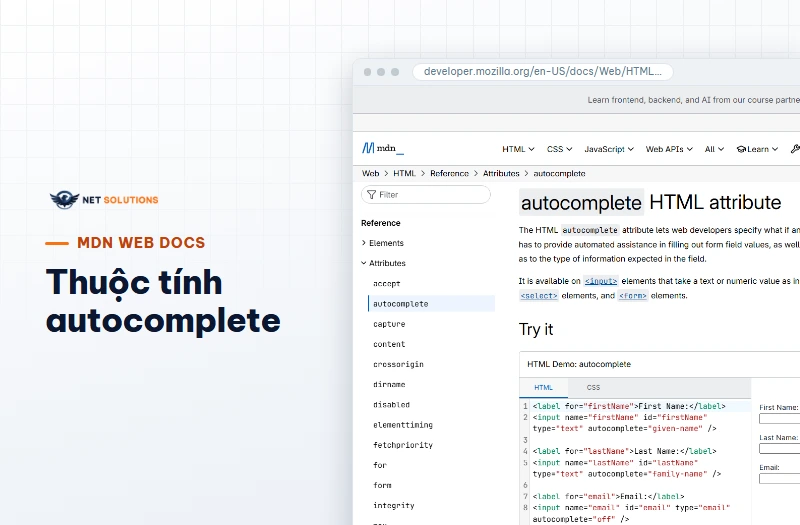Click the Try it heading
The height and width of the screenshot is (525, 800).
click(536, 330)
